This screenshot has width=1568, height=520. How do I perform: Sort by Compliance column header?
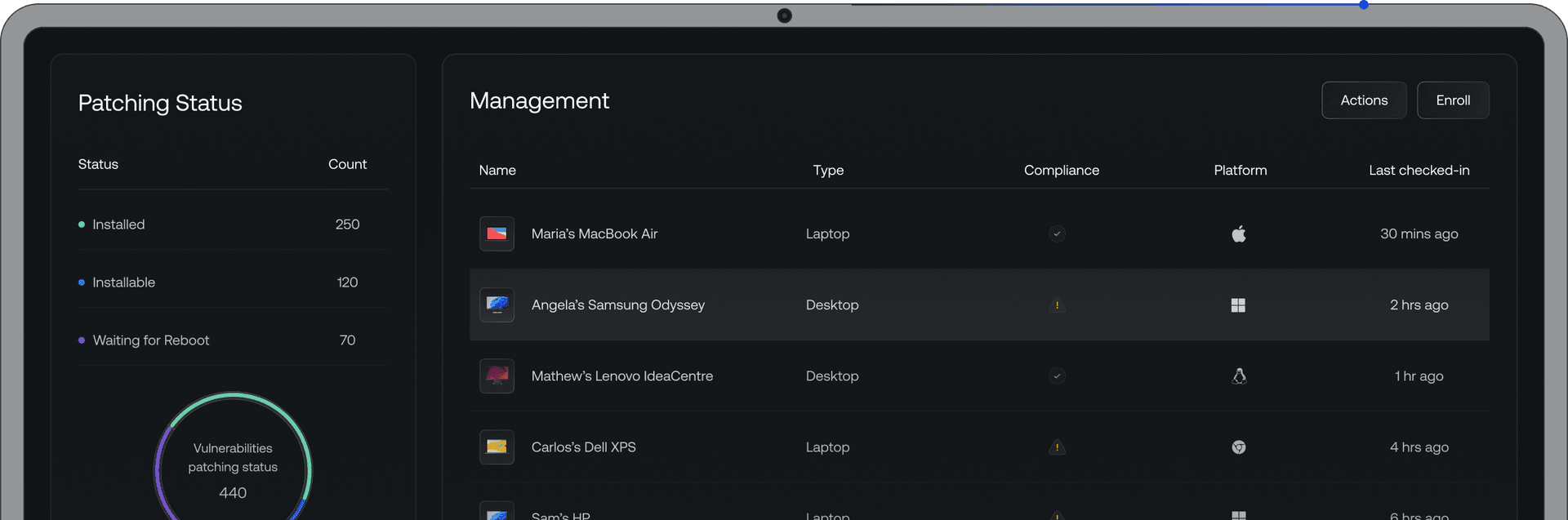pos(1061,171)
